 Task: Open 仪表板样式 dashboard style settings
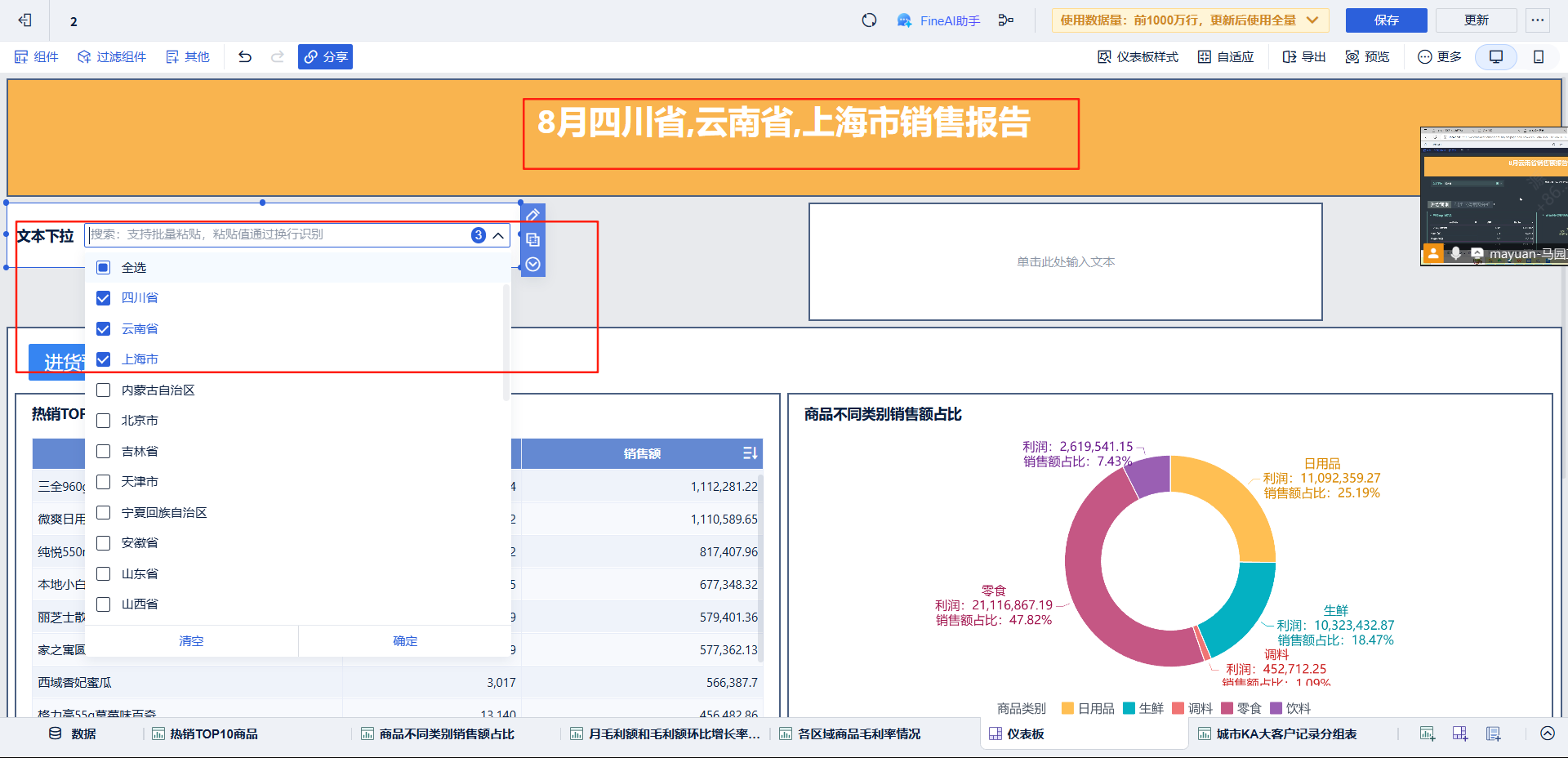[x=1138, y=56]
